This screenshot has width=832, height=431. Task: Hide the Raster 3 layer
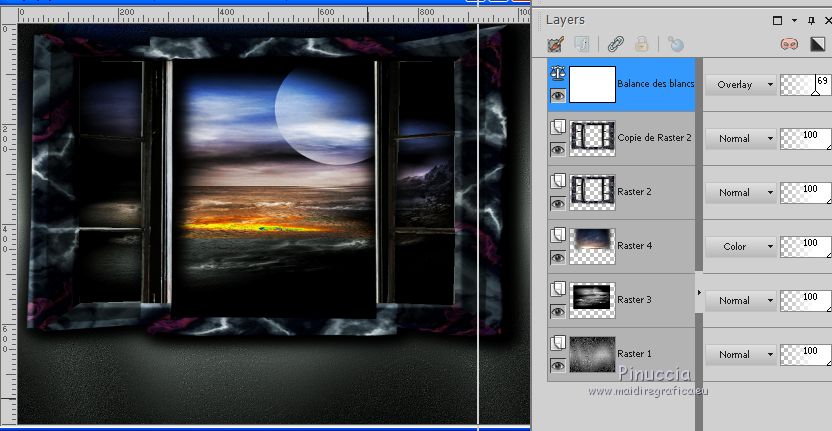[x=558, y=312]
